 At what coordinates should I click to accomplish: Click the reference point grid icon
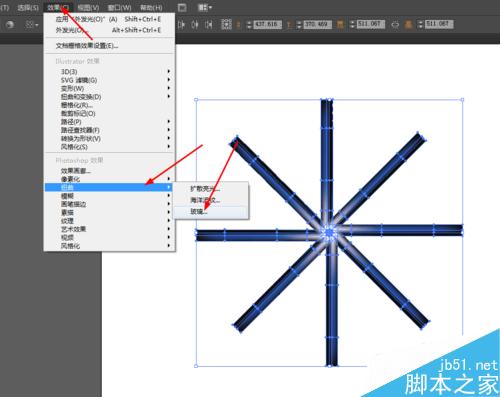(226, 24)
